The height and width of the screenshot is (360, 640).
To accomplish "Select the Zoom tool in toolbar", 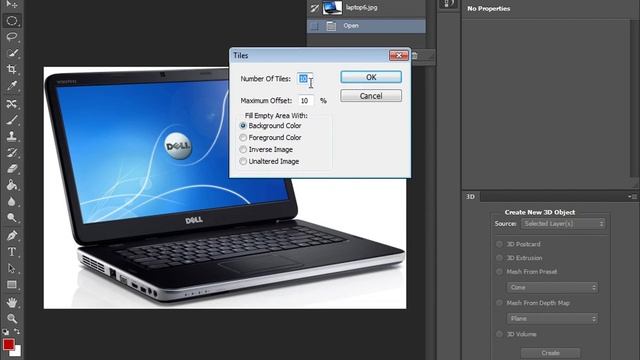I will (11, 318).
